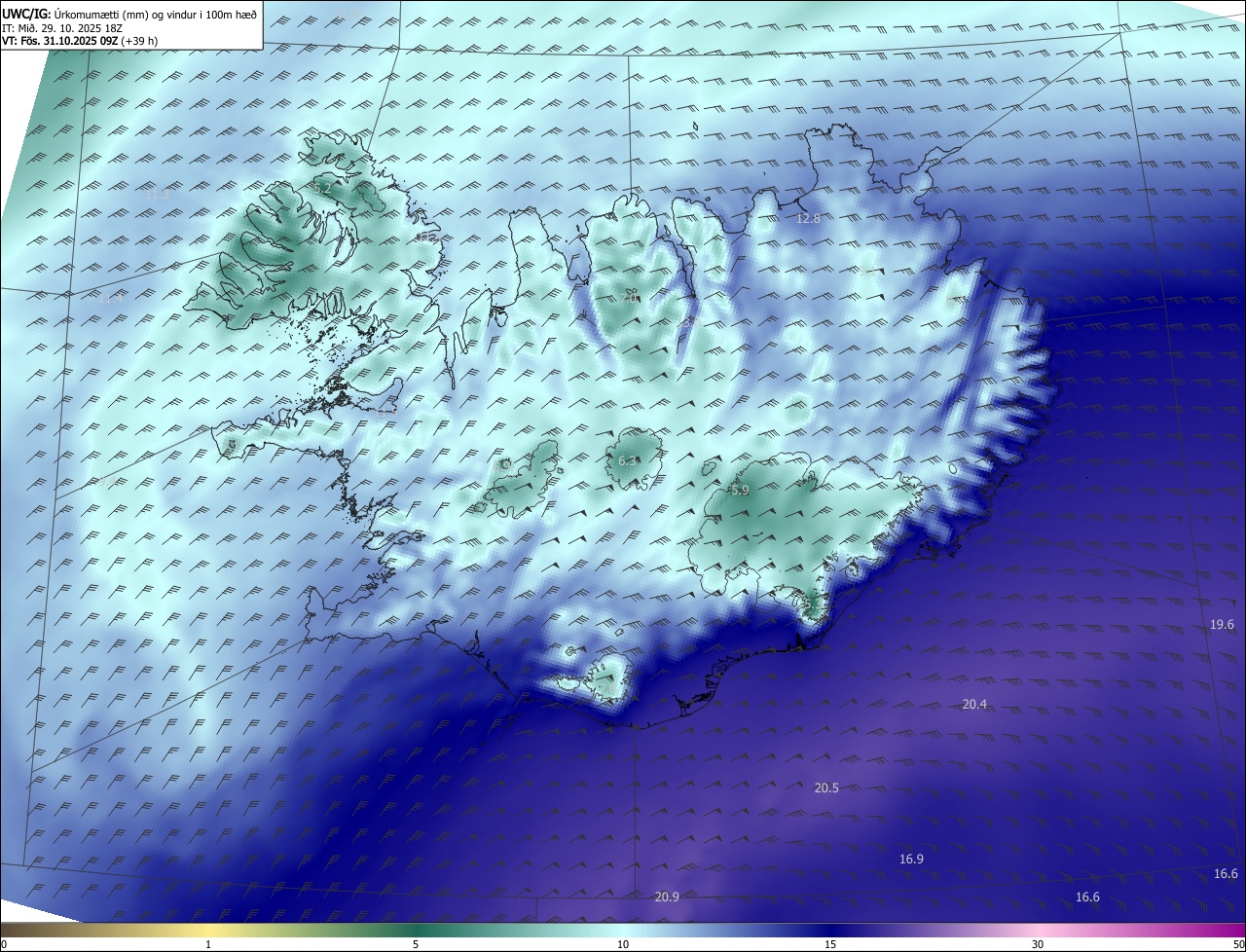Click the map title 'UWC/IG: Úrkomumætti (mm) og vindur'

pyautogui.click(x=130, y=14)
